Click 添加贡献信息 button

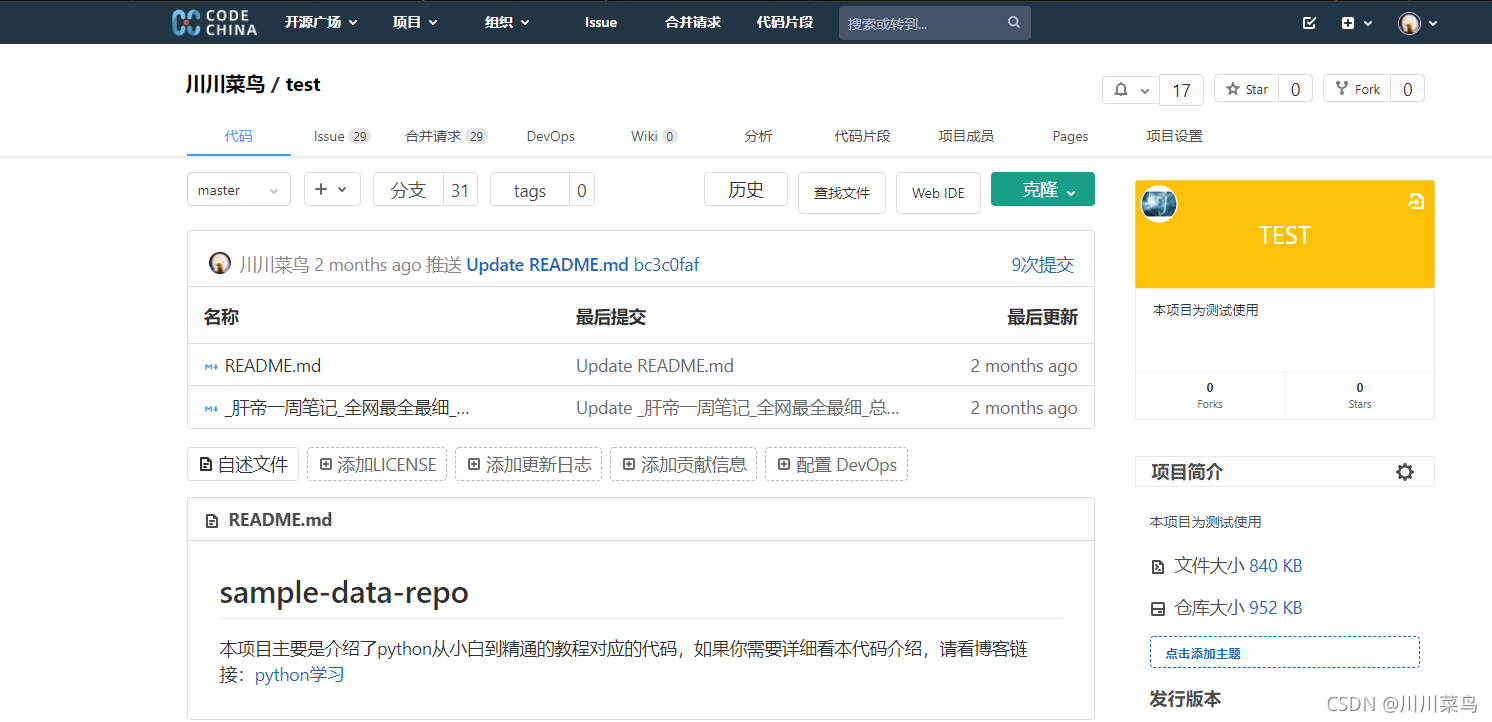[684, 464]
